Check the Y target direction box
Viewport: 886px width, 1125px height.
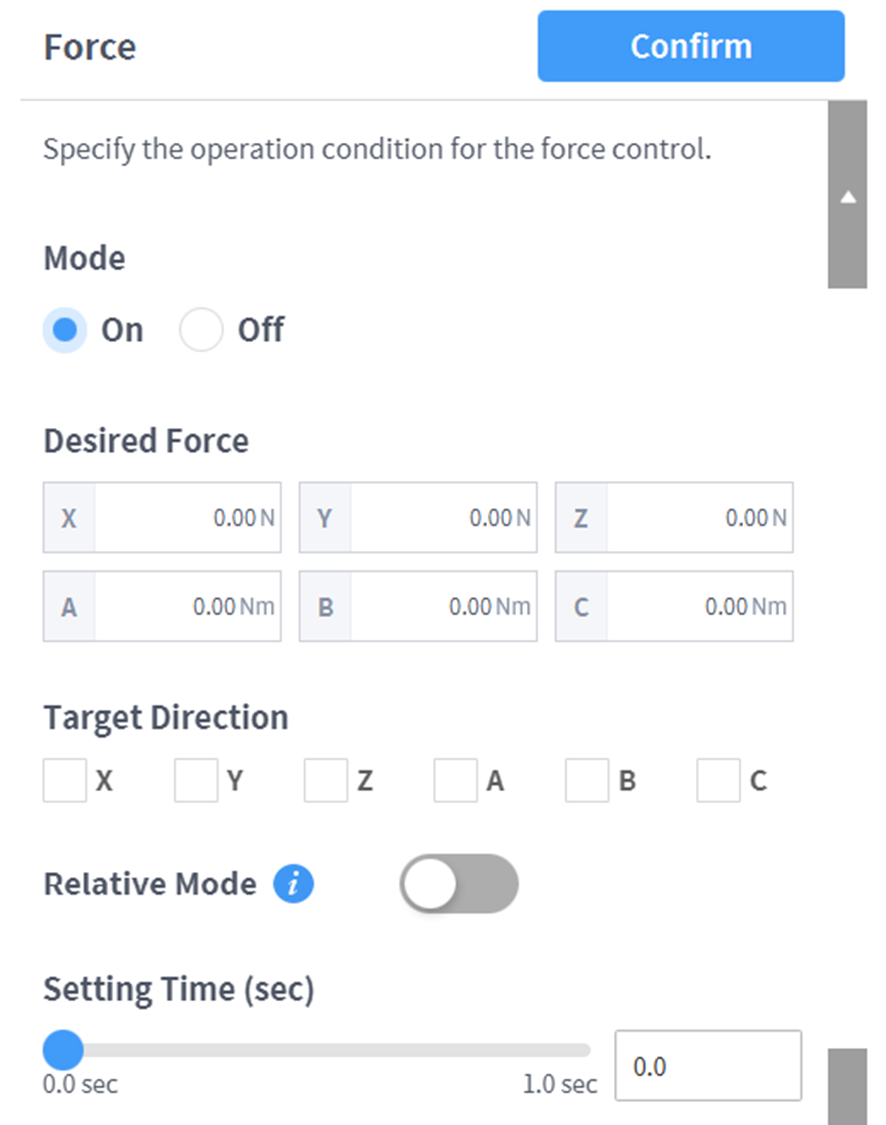pos(196,781)
